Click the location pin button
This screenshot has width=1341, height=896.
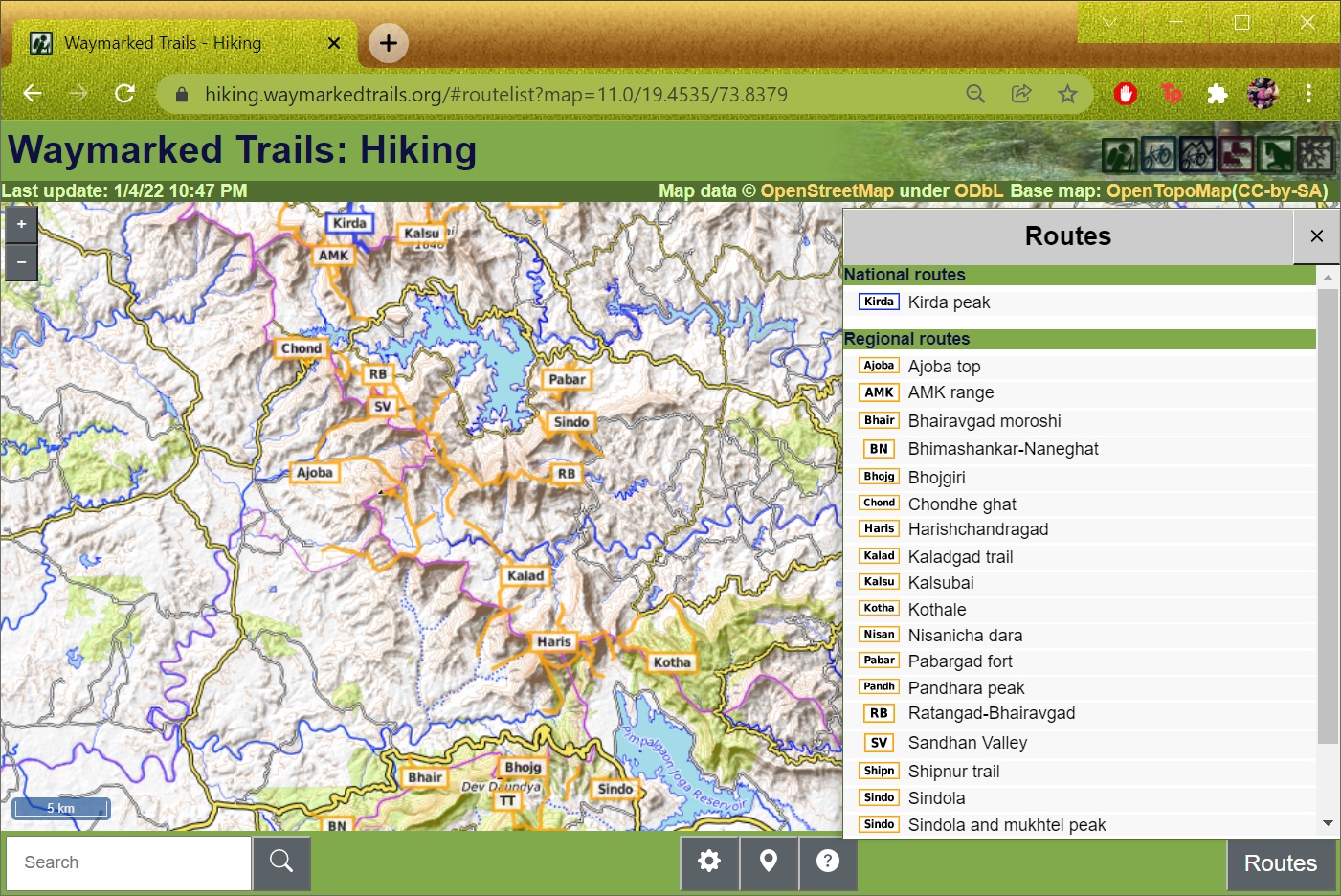769,862
